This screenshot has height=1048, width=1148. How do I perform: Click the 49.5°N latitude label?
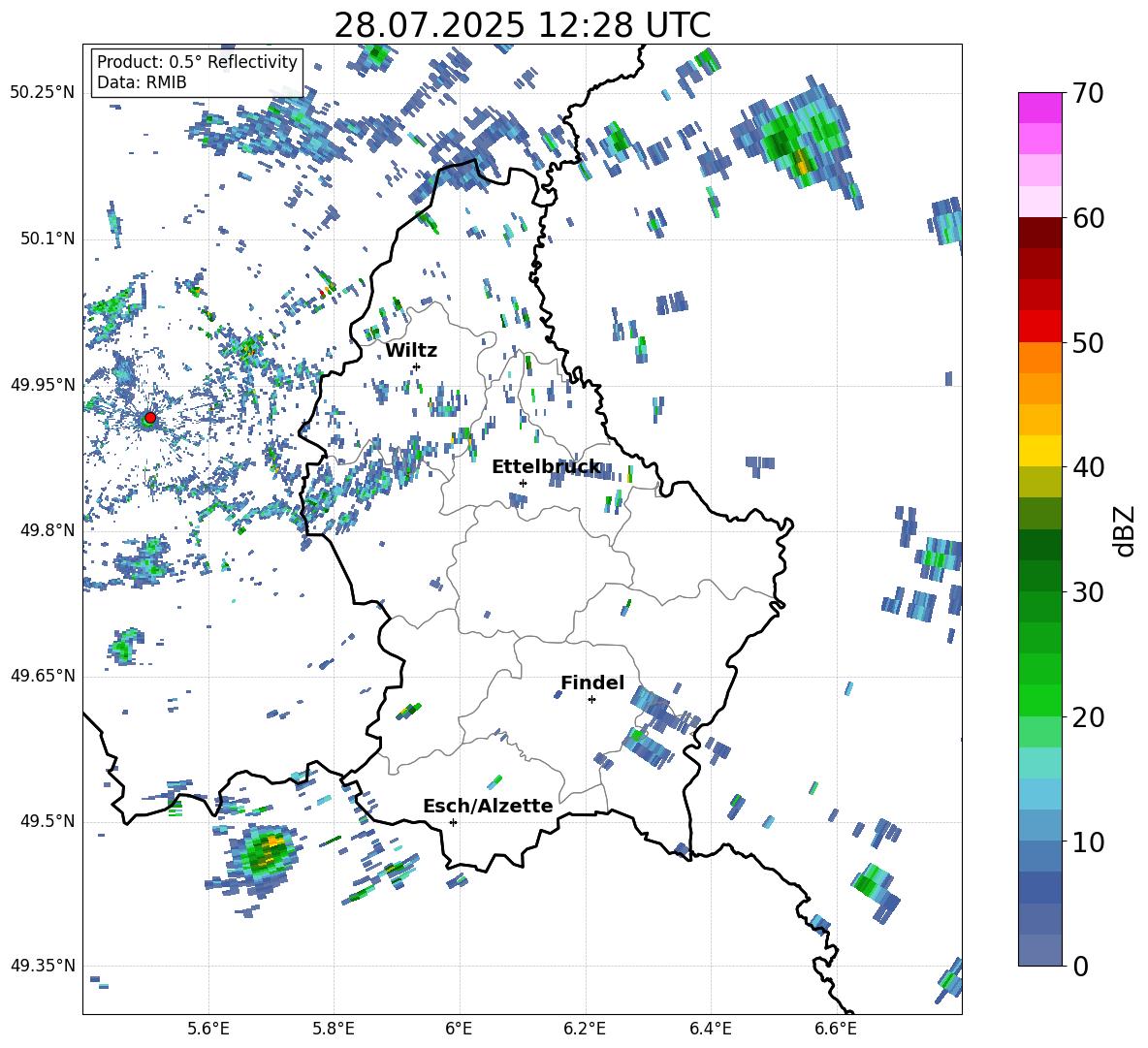click(x=48, y=820)
